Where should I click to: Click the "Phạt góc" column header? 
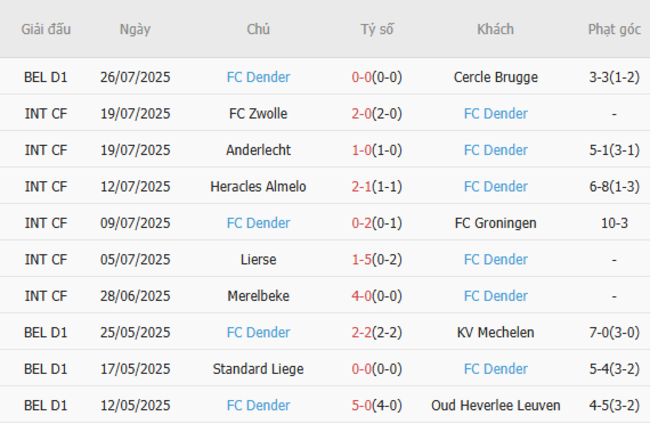[614, 29]
